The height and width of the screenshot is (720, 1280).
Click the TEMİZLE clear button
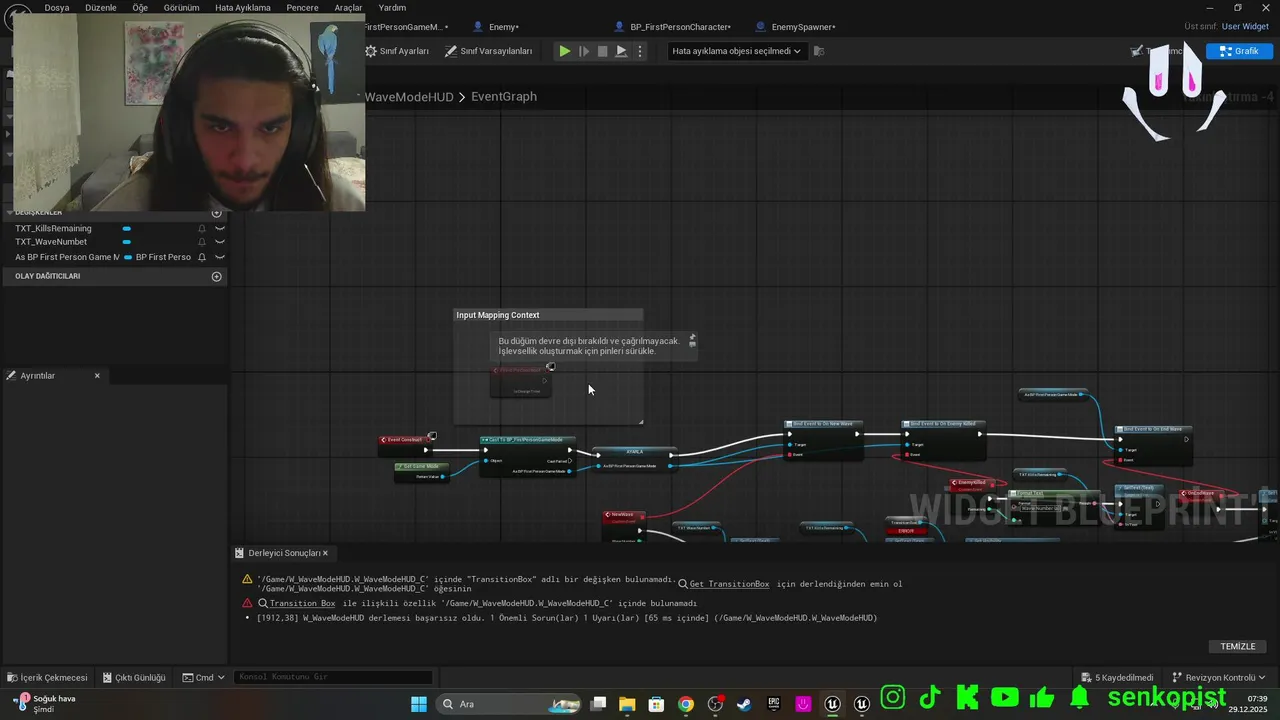coord(1238,646)
